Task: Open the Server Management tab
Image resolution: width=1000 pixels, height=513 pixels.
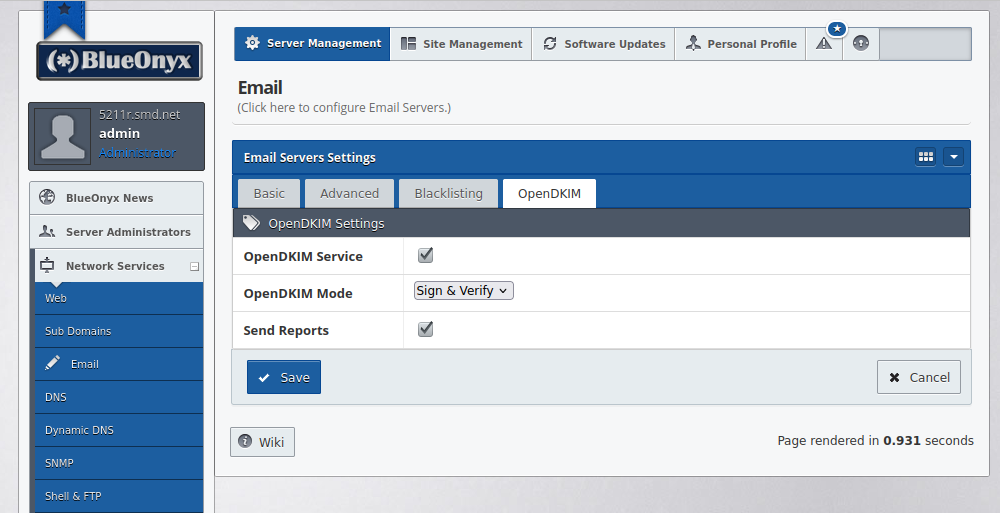Action: tap(312, 43)
